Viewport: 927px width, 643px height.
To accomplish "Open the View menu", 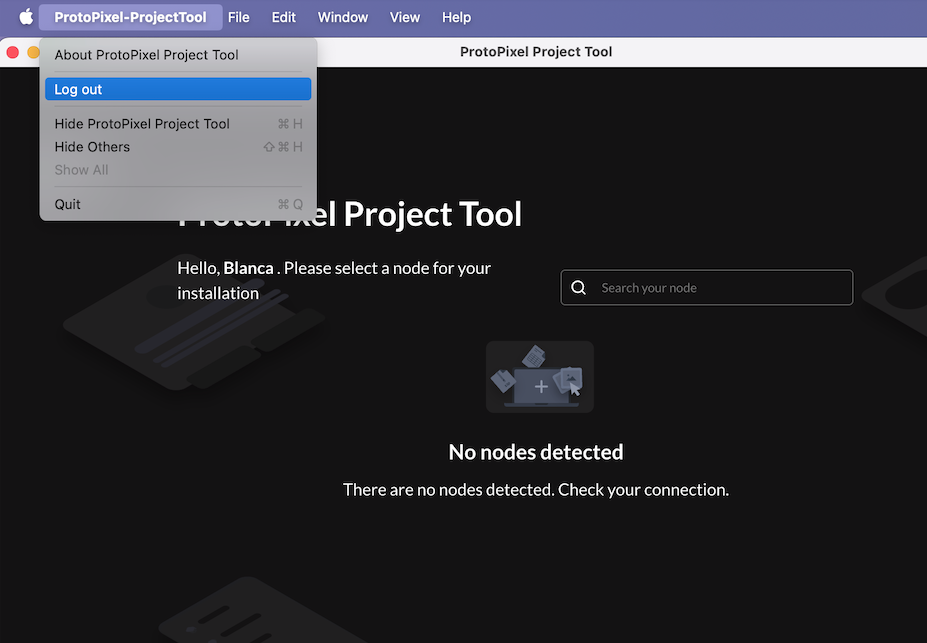I will (x=405, y=17).
